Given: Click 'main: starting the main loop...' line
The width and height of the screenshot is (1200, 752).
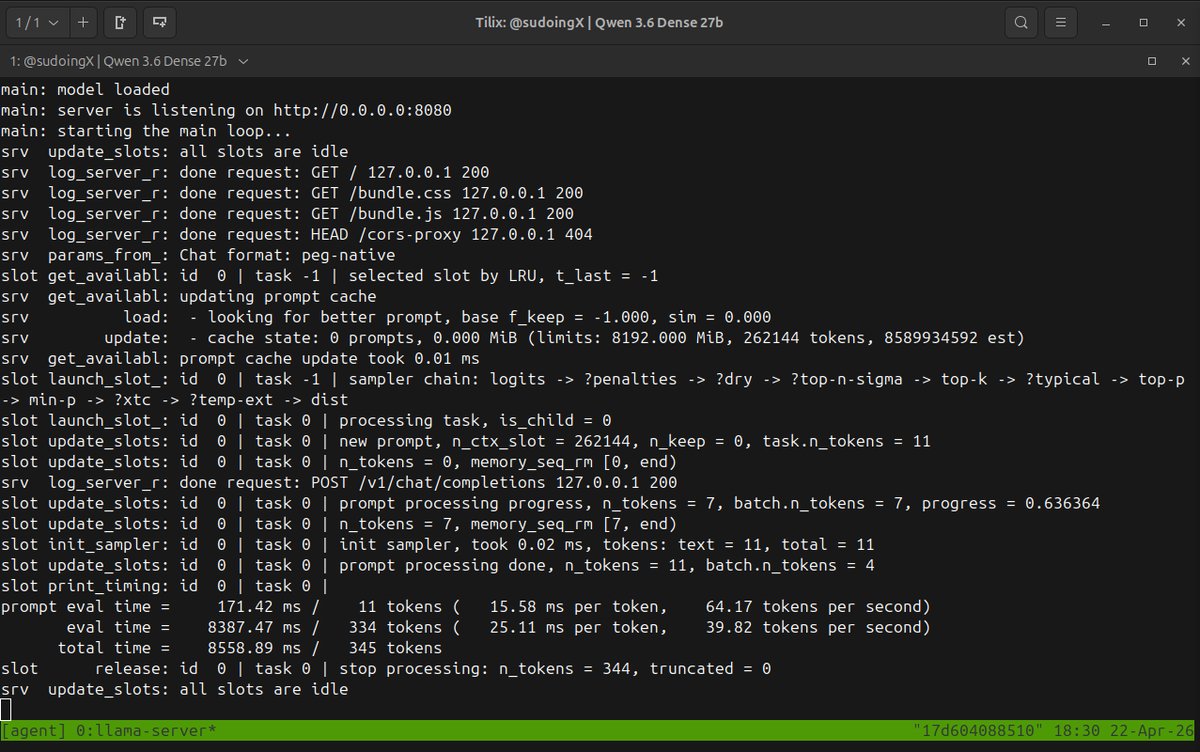Looking at the screenshot, I should tap(146, 131).
